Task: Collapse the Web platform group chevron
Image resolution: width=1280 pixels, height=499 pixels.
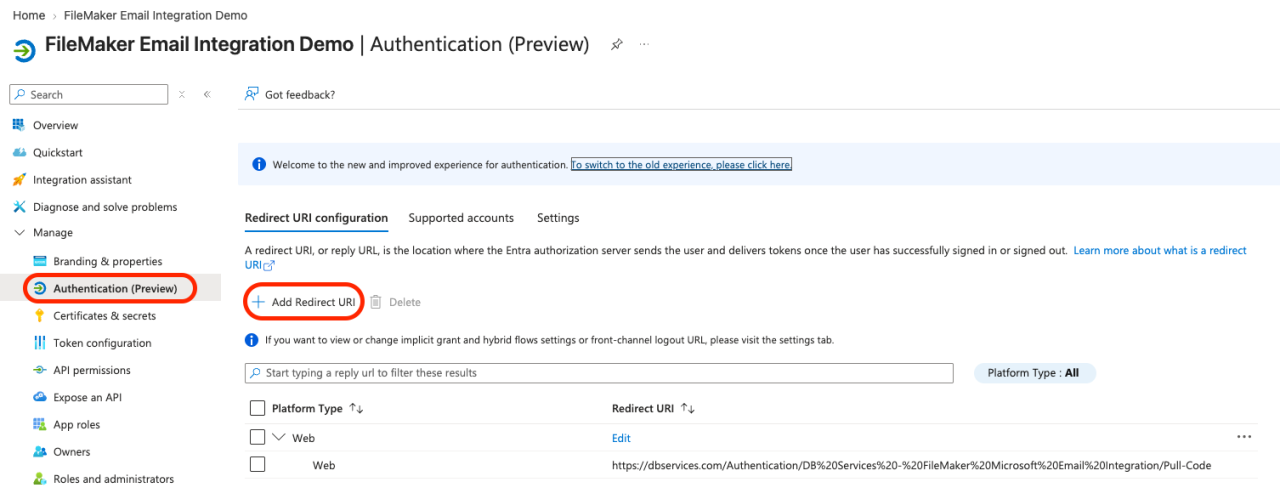Action: (279, 437)
